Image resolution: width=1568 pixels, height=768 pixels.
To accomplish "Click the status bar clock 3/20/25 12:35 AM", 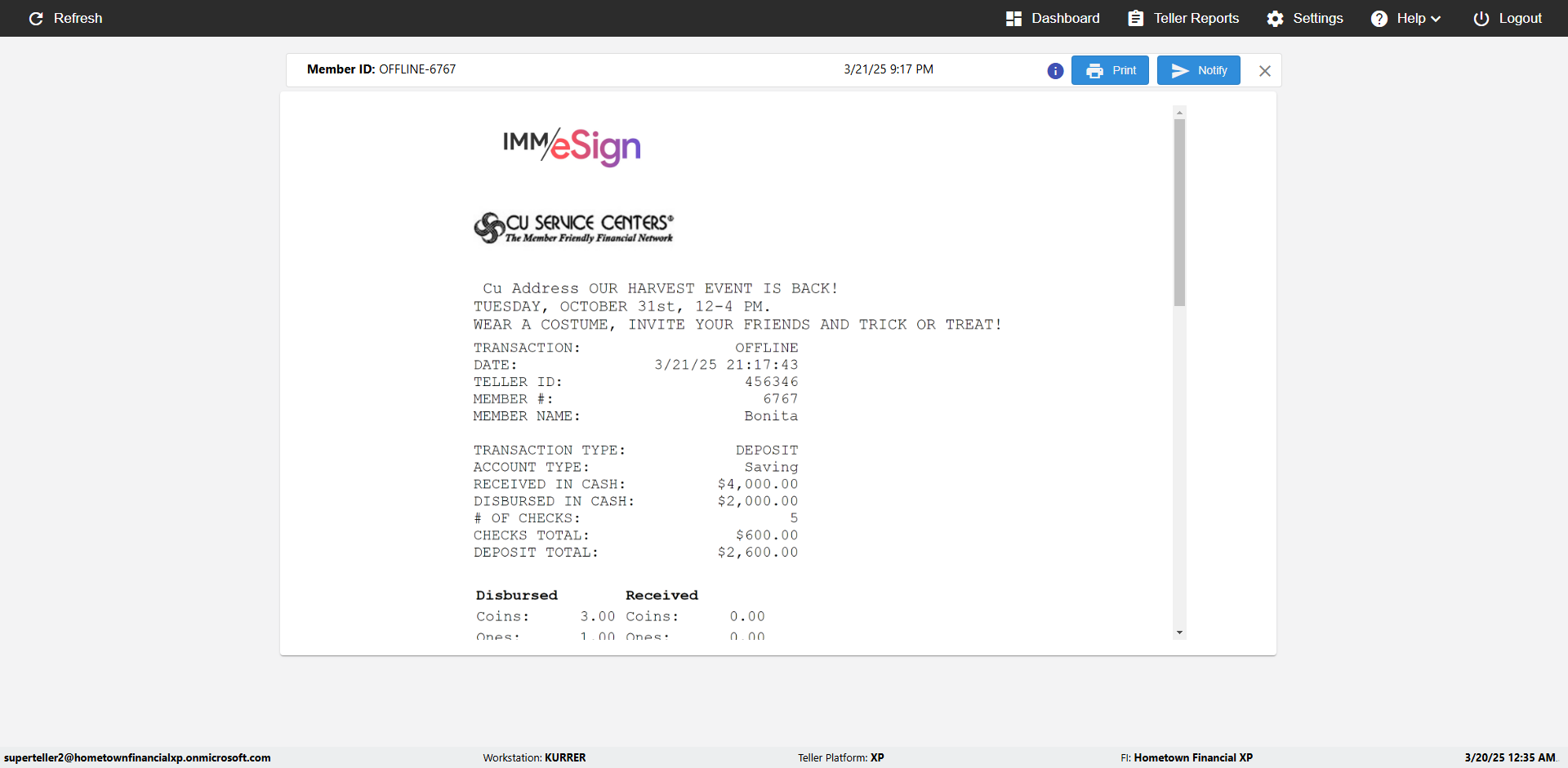I will pos(1510,758).
